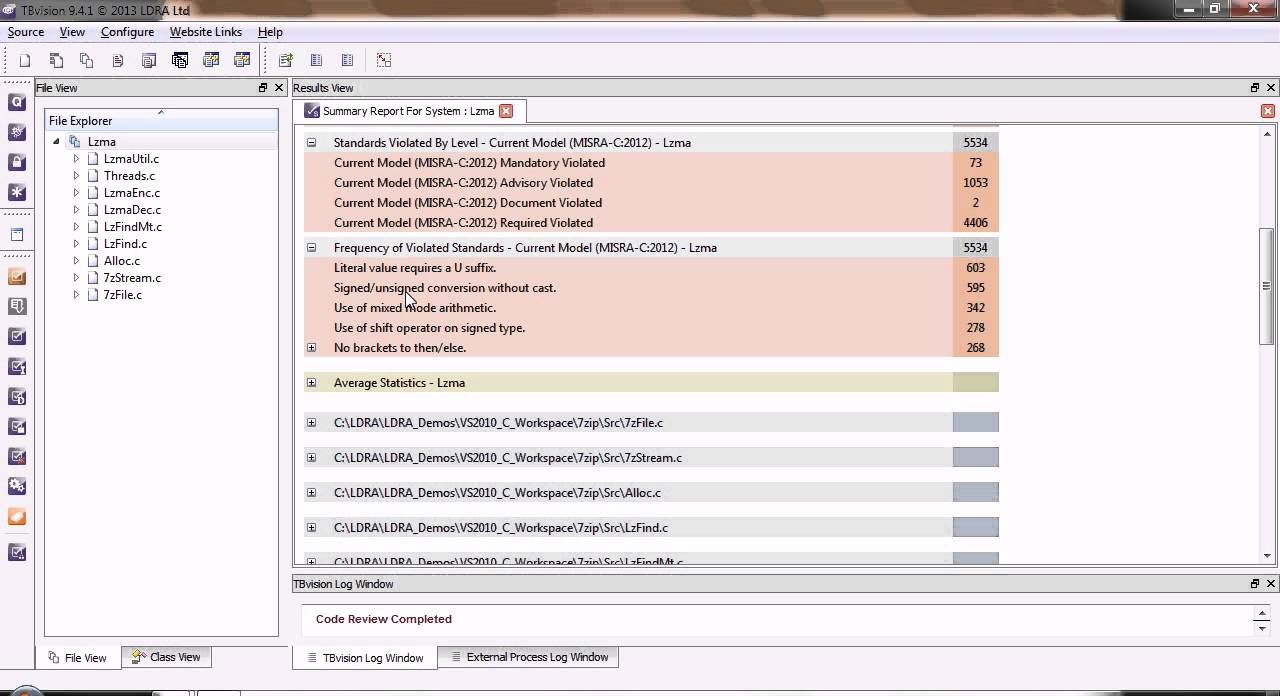Open the Help menu

coord(270,32)
